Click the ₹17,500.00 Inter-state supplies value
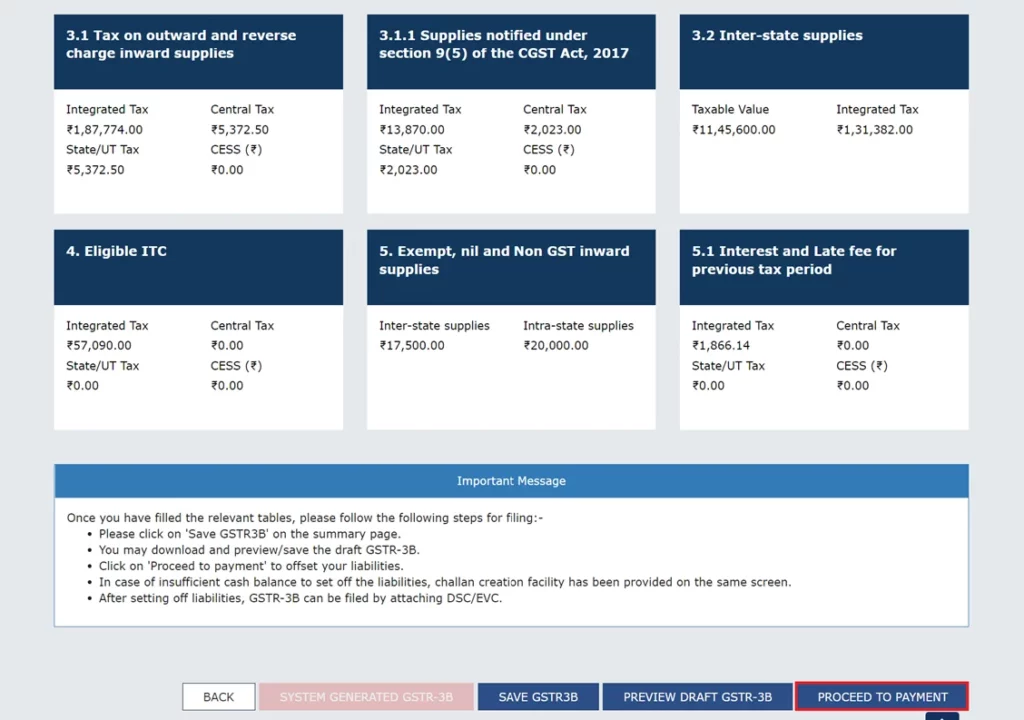Viewport: 1024px width, 720px height. (412, 346)
